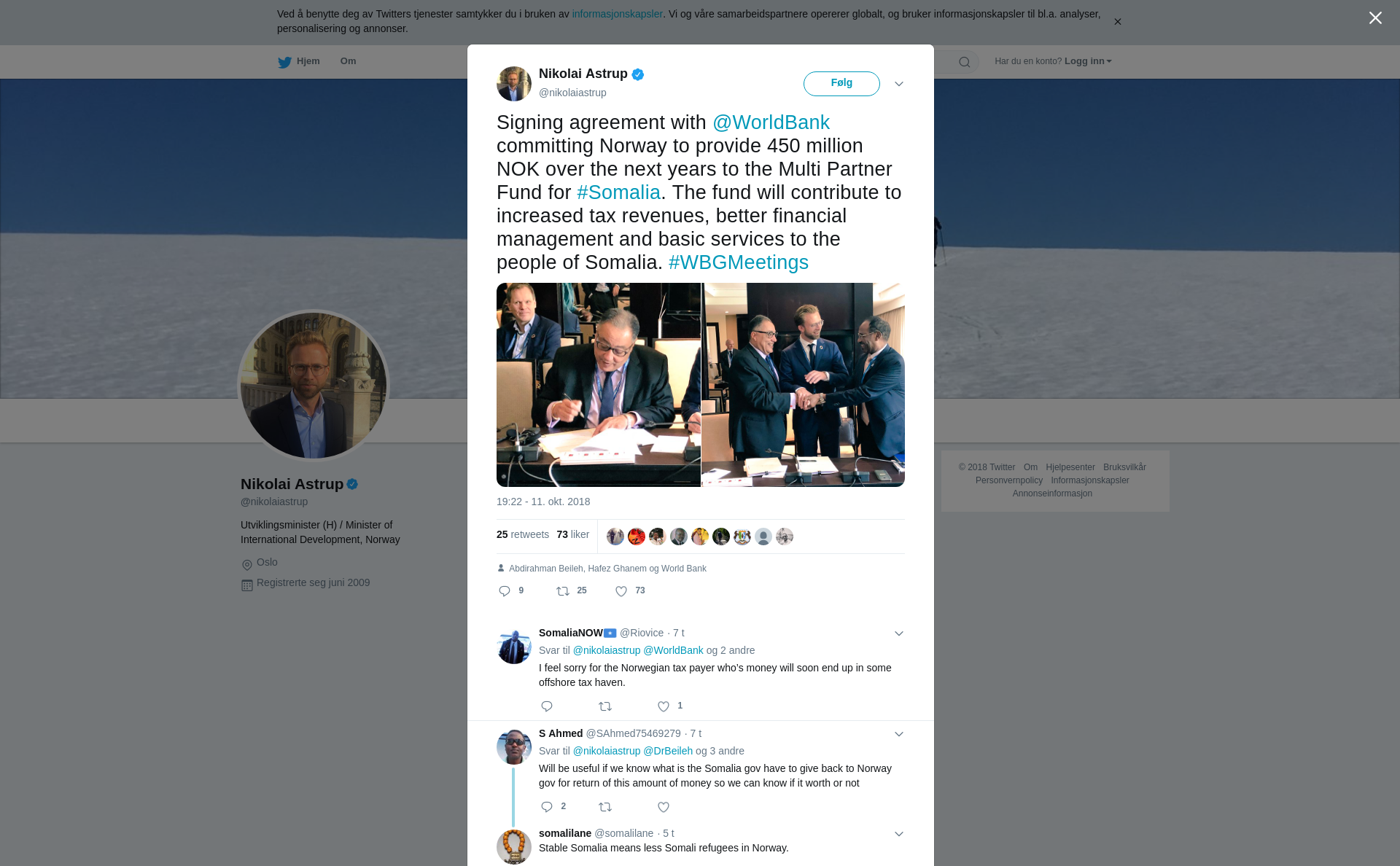
Task: Reply to S Ahmed's comment
Action: (x=547, y=807)
